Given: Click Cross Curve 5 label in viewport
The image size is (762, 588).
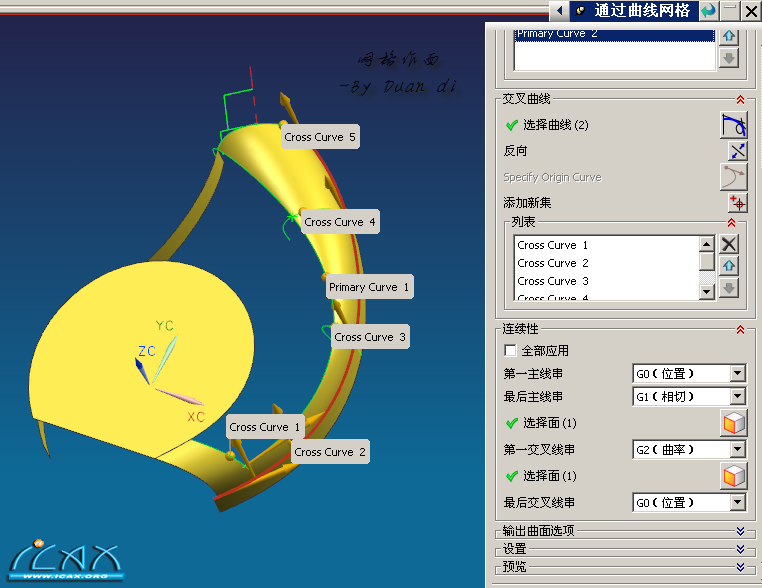Looking at the screenshot, I should tap(320, 137).
